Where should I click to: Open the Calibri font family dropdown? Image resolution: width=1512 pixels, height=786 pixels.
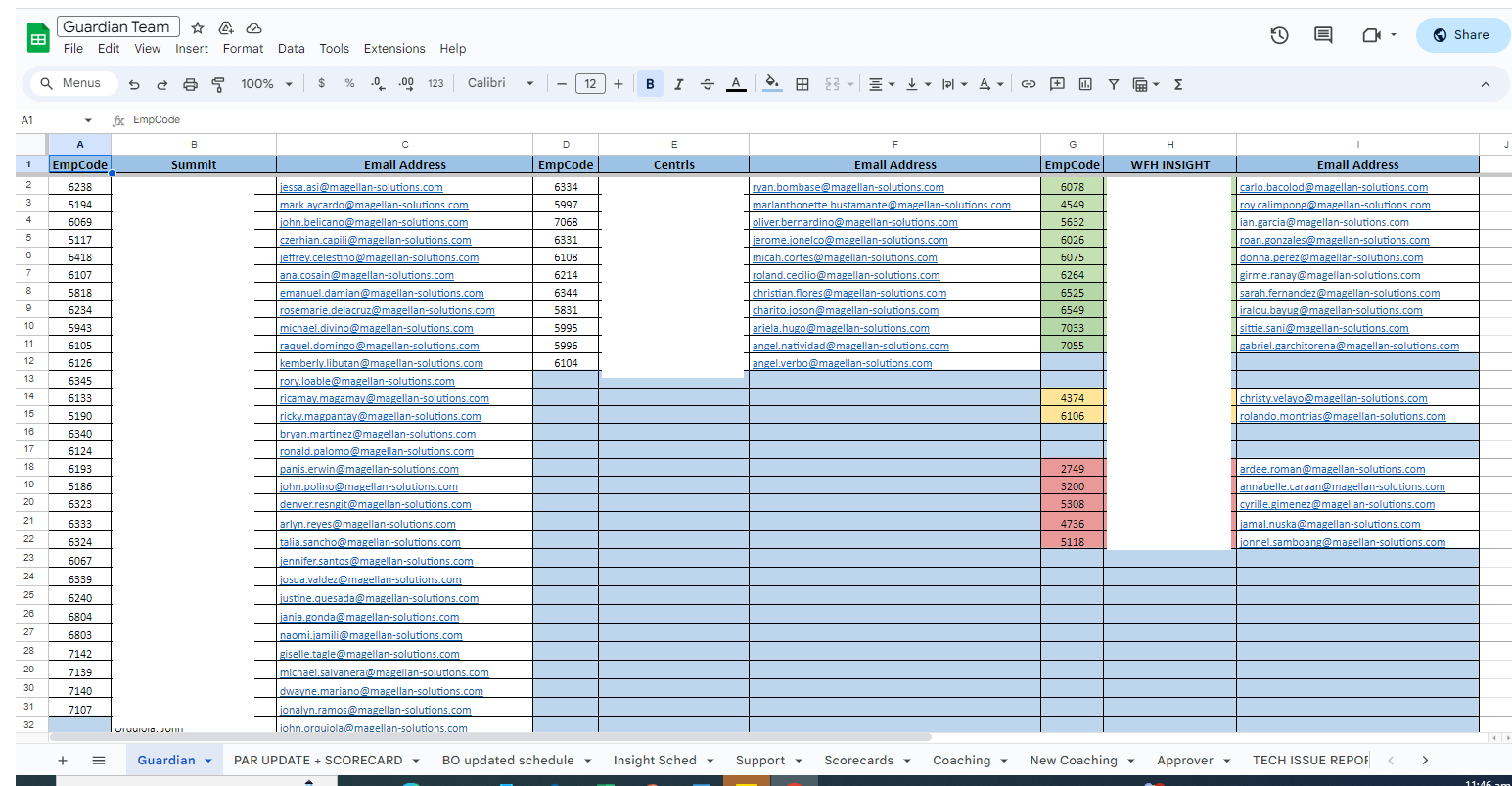pos(501,84)
